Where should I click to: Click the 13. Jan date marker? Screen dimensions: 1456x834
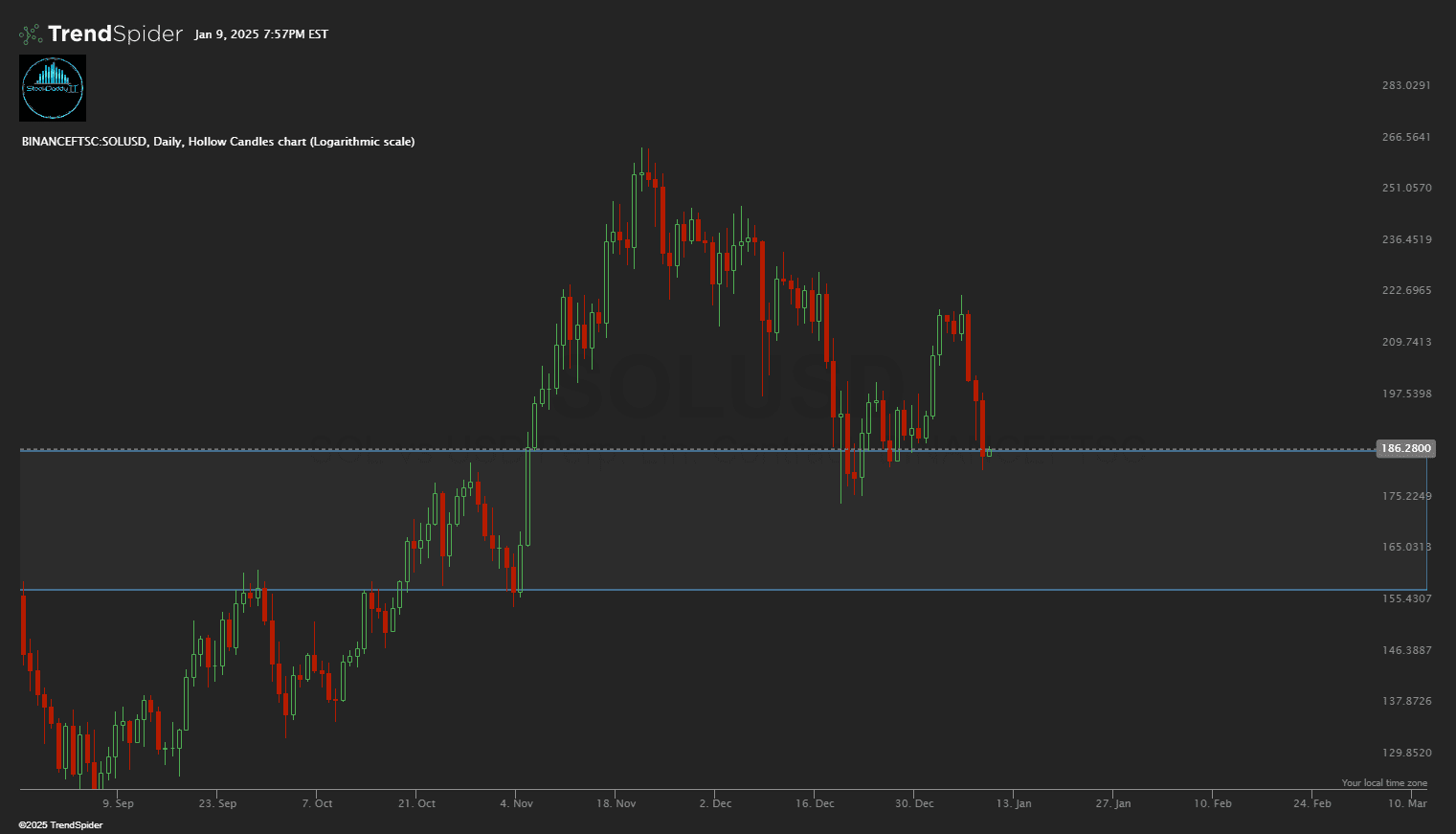[x=1013, y=803]
